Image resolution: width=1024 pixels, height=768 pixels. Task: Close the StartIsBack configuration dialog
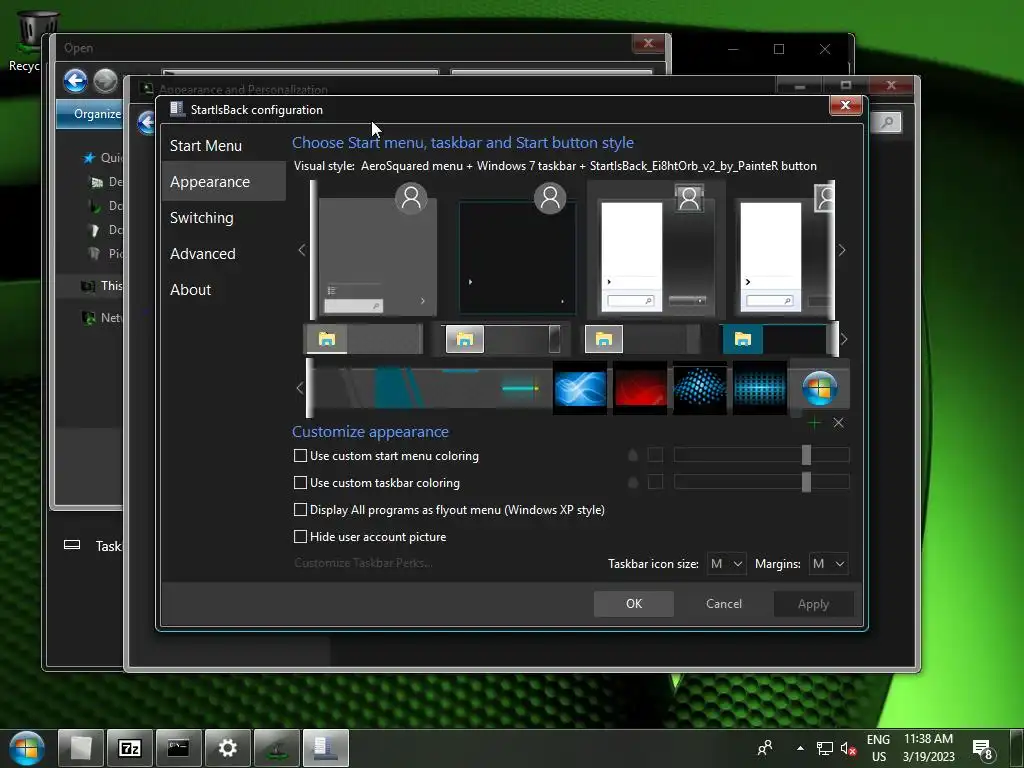click(x=845, y=104)
